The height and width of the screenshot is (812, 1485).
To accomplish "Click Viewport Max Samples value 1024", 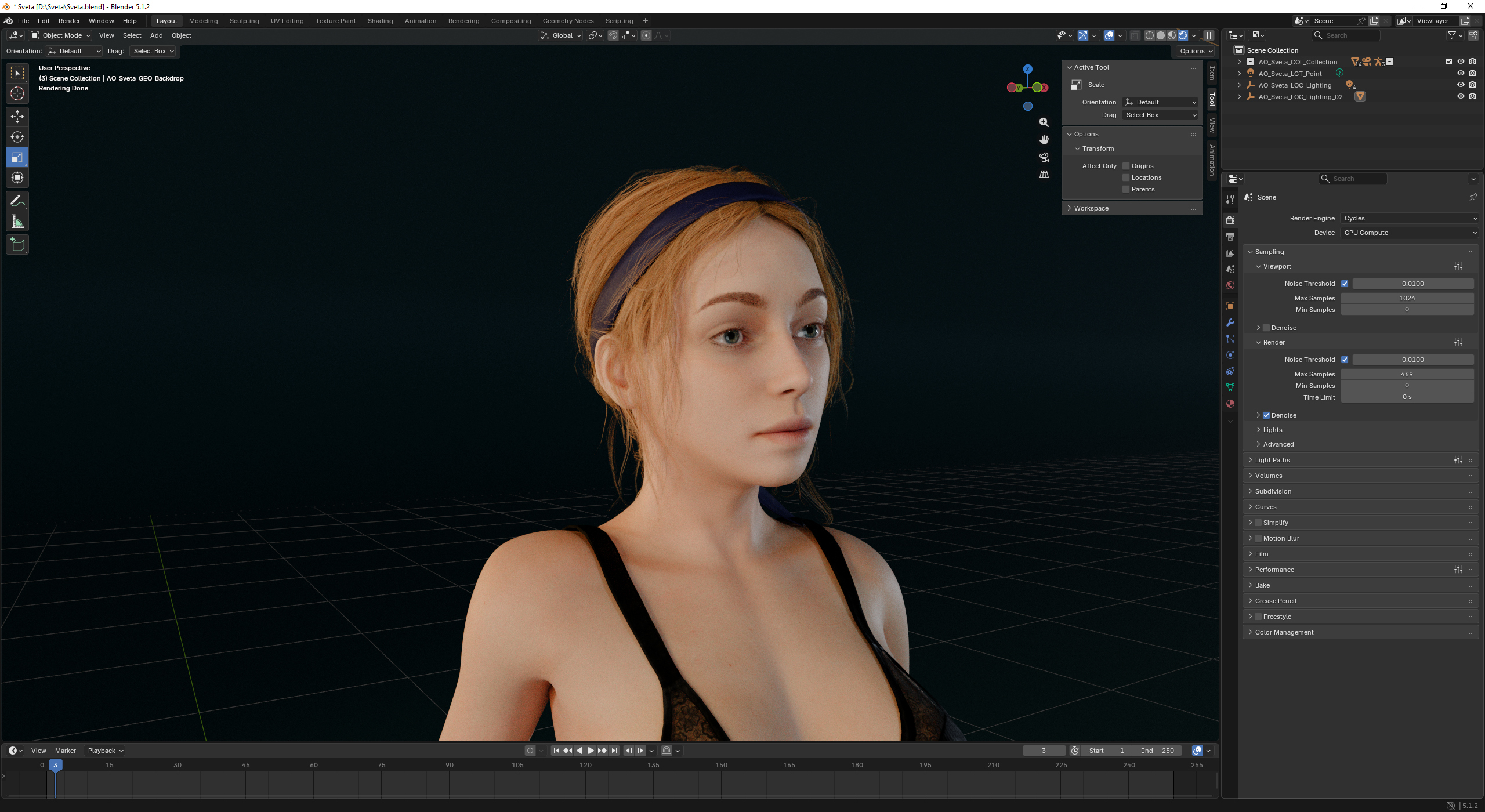I will pyautogui.click(x=1407, y=298).
